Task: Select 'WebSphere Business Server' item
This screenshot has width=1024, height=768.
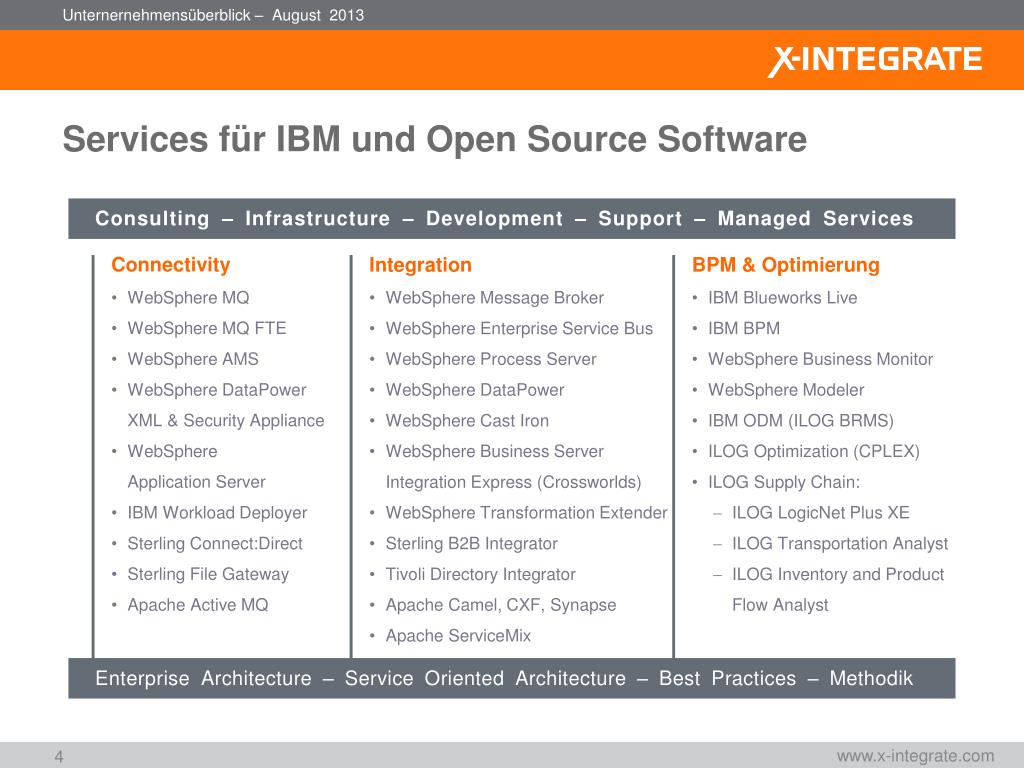Action: click(x=494, y=451)
